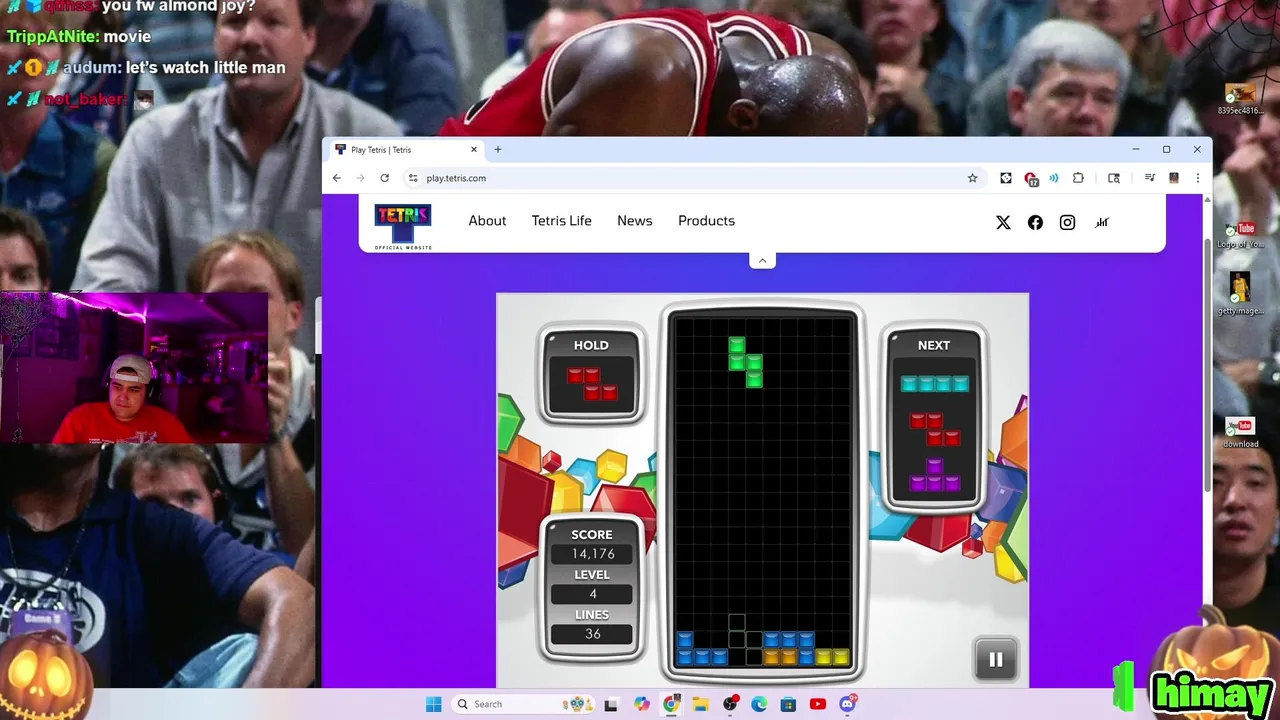Open the Facebook social link
Viewport: 1280px width, 720px height.
coord(1035,223)
